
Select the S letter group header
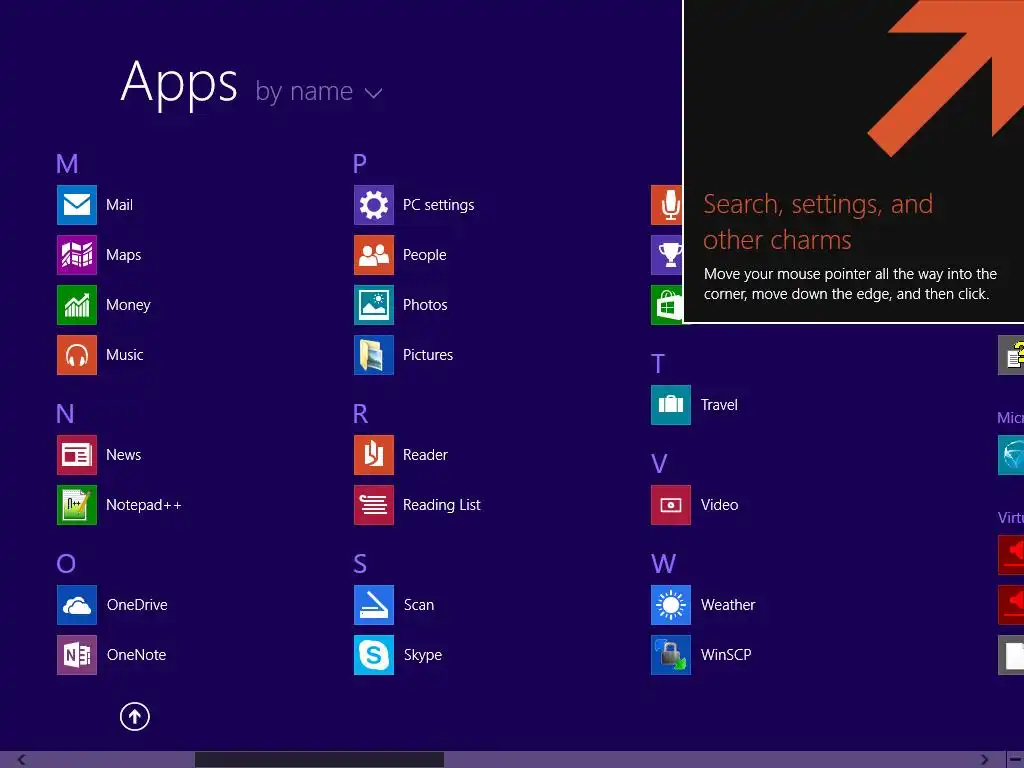coord(360,564)
